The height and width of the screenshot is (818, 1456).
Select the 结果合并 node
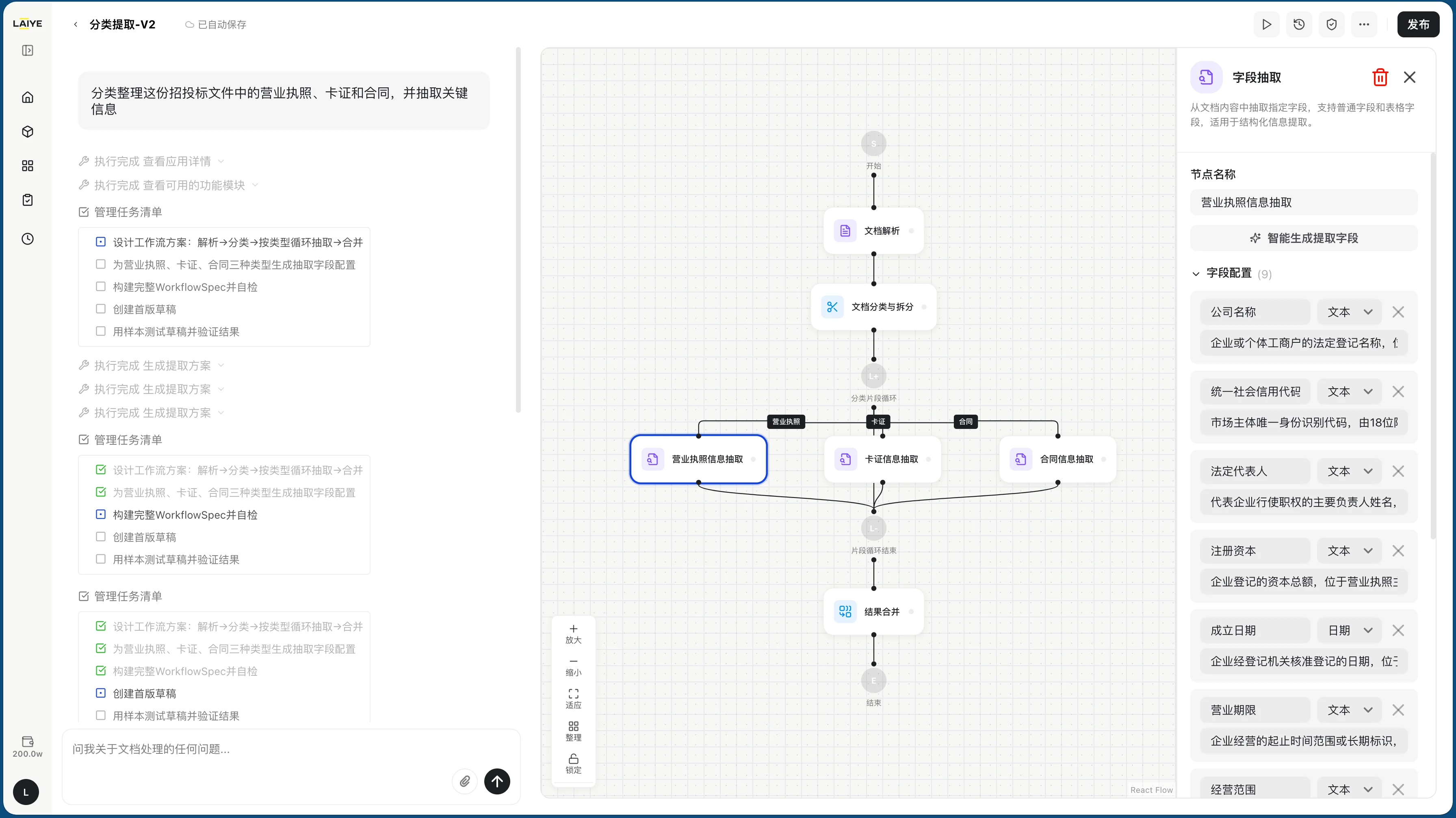(x=873, y=612)
